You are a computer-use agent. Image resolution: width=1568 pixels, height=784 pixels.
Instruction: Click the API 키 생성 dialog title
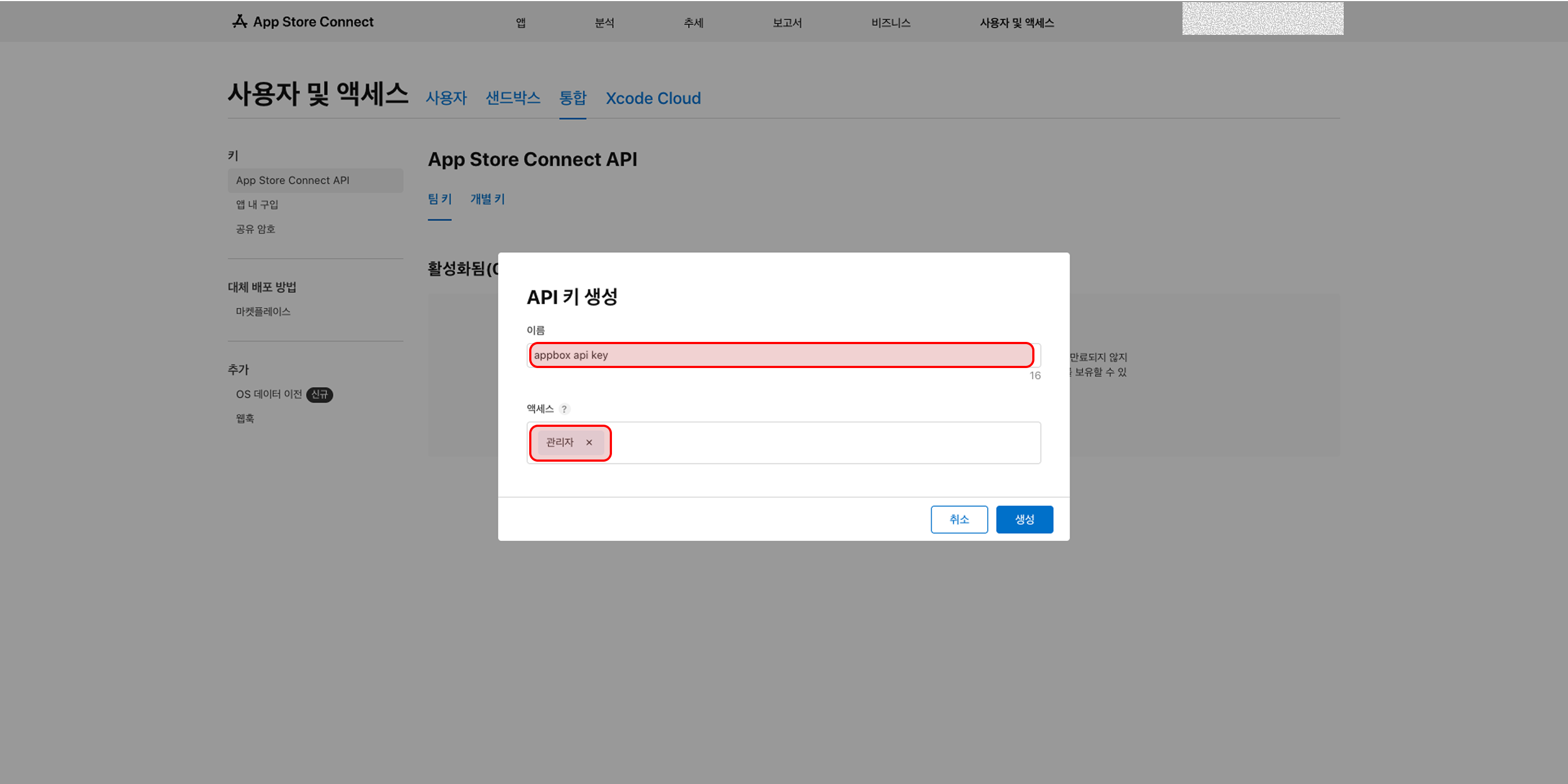click(572, 297)
